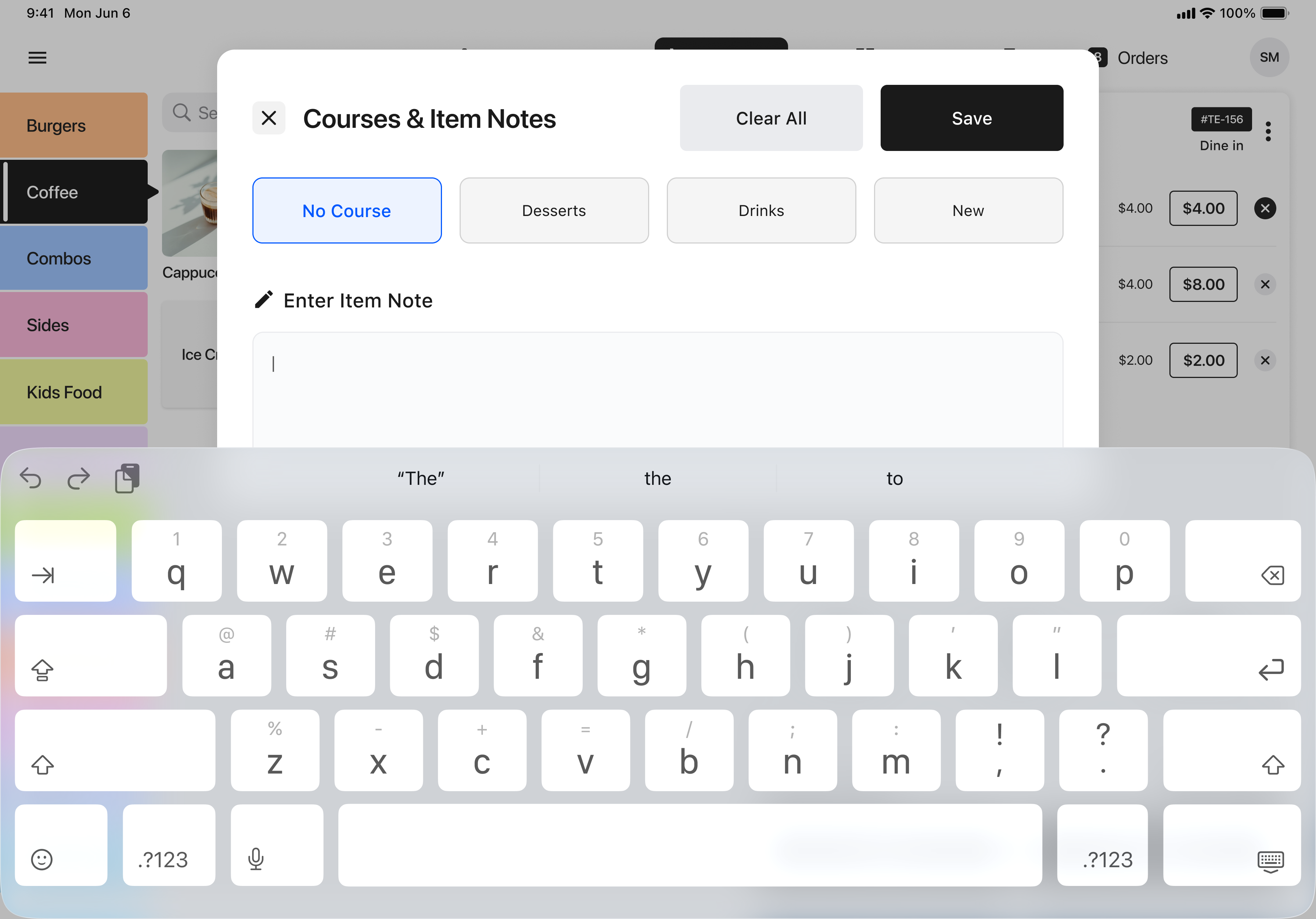Viewport: 1316px width, 919px height.
Task: Focus the item note text area
Action: [x=657, y=390]
